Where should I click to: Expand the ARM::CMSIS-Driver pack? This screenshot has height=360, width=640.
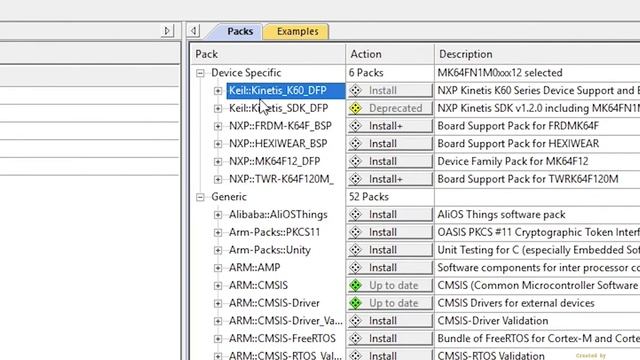click(x=218, y=303)
